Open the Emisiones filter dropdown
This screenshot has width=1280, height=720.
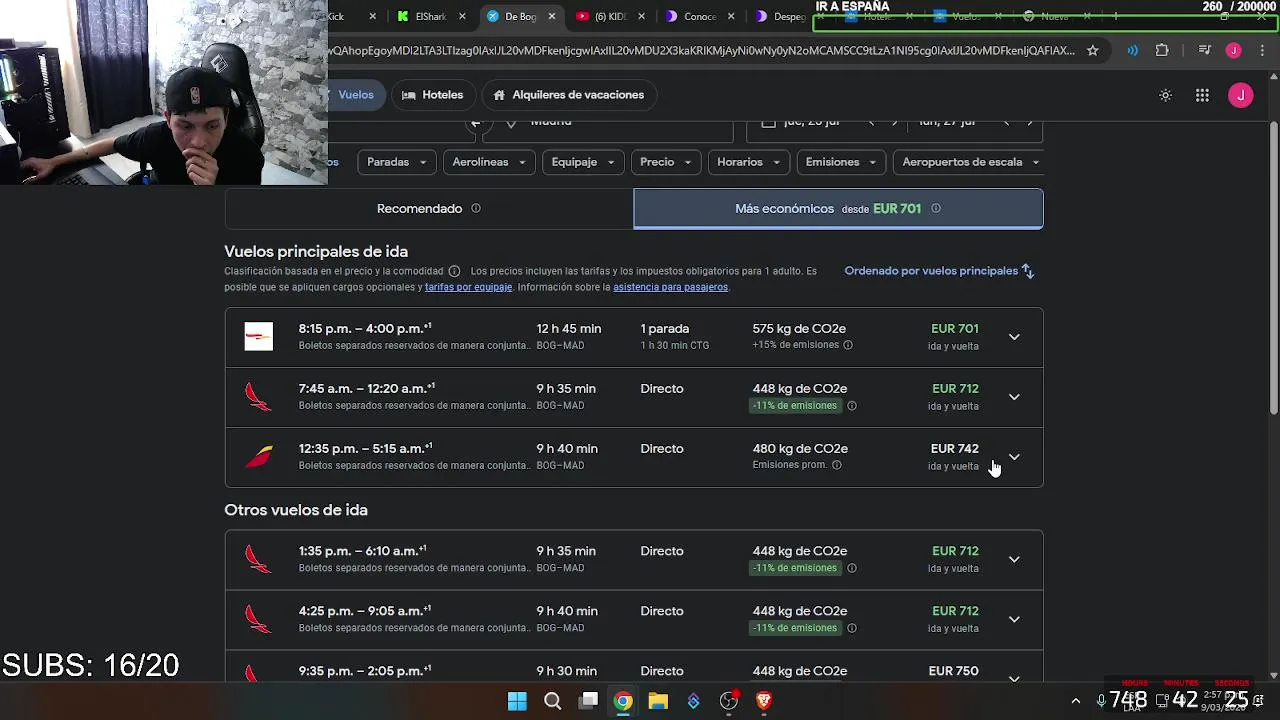coord(841,162)
